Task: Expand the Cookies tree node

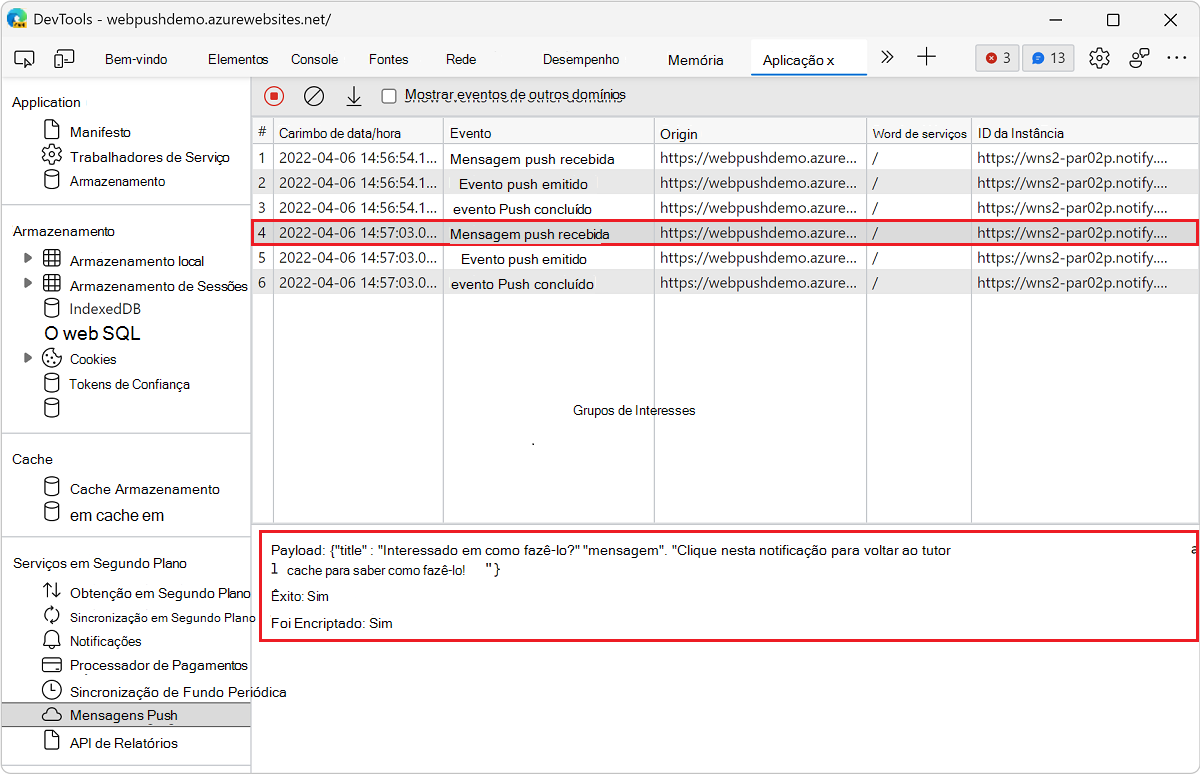Action: pyautogui.click(x=28, y=358)
